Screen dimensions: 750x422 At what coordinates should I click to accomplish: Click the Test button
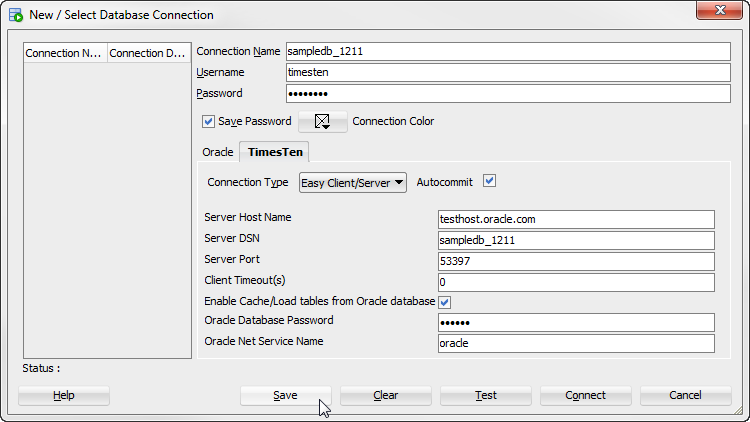coord(485,396)
